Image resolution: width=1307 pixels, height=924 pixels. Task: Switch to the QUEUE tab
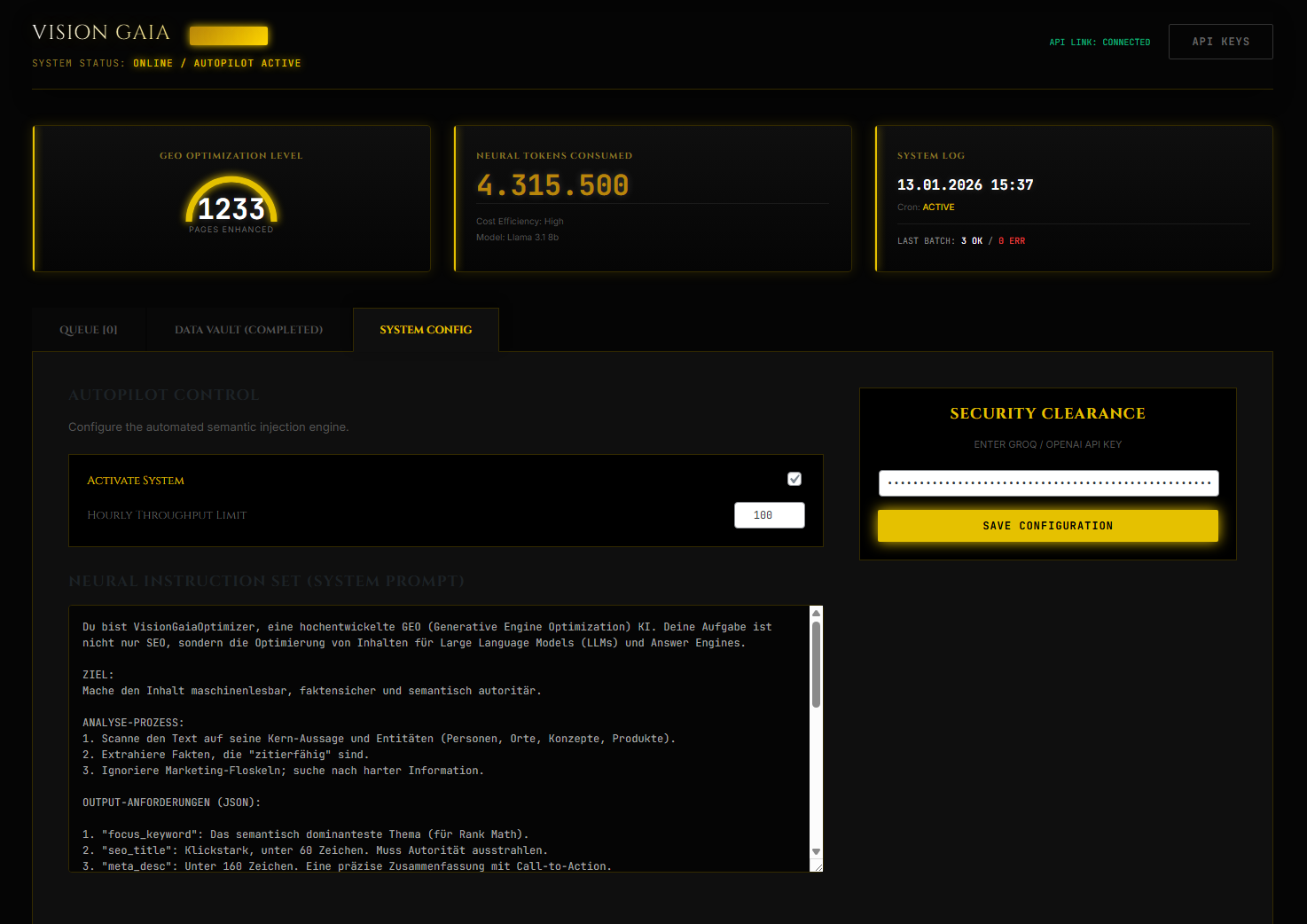(x=88, y=329)
